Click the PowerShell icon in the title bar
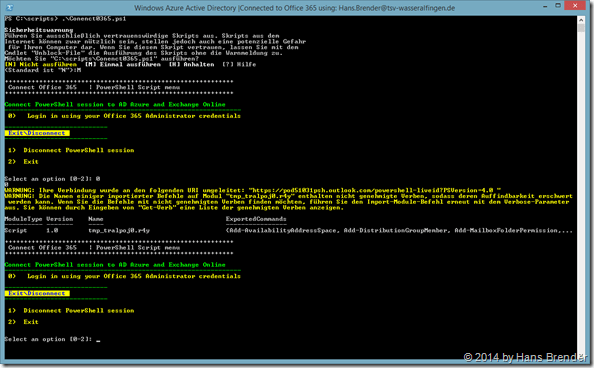The height and width of the screenshot is (368, 594). click(10, 7)
